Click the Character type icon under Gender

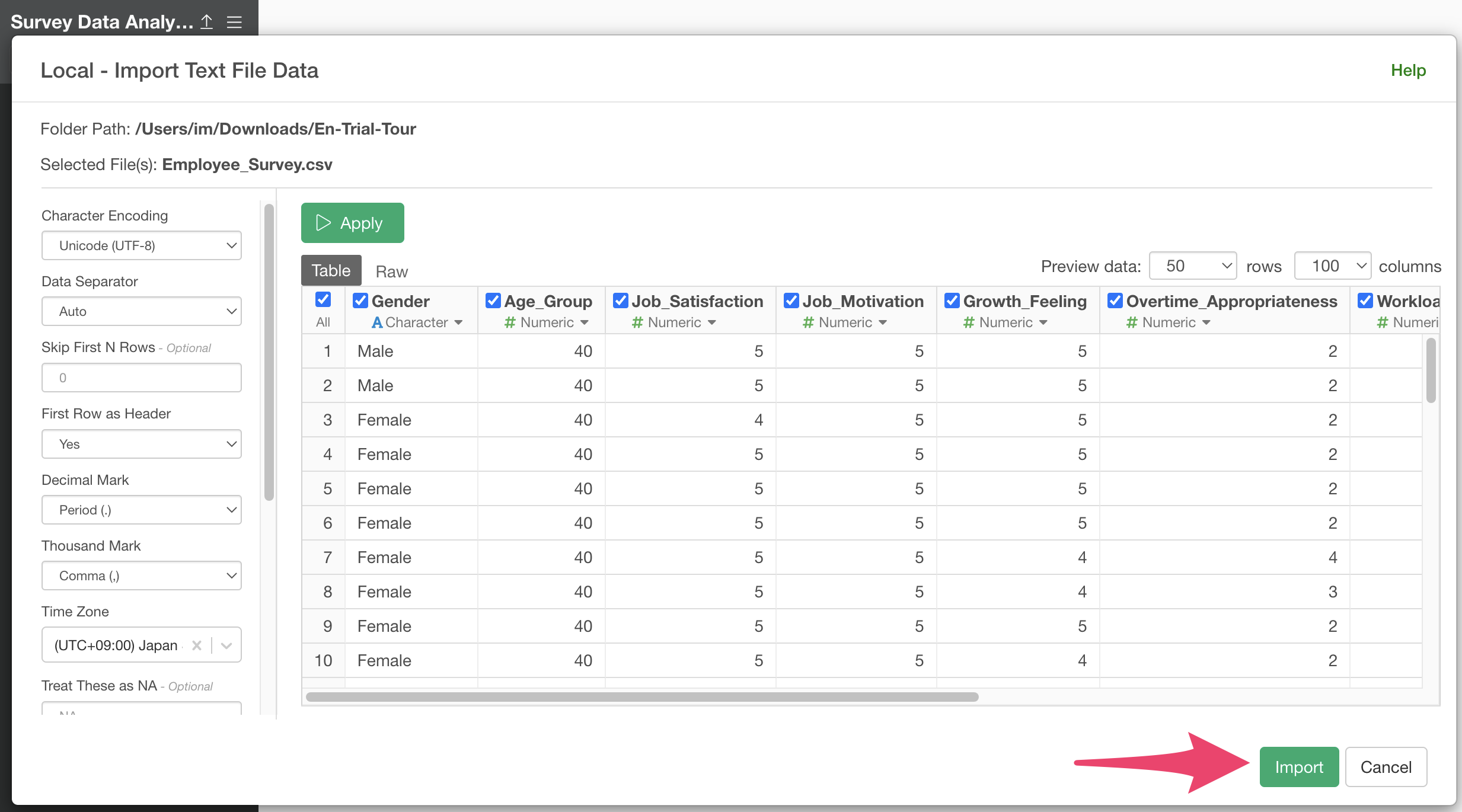click(x=377, y=322)
